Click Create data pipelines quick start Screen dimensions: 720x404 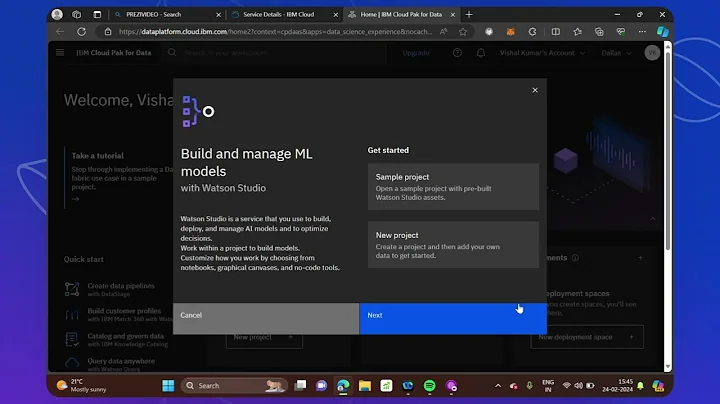110,289
